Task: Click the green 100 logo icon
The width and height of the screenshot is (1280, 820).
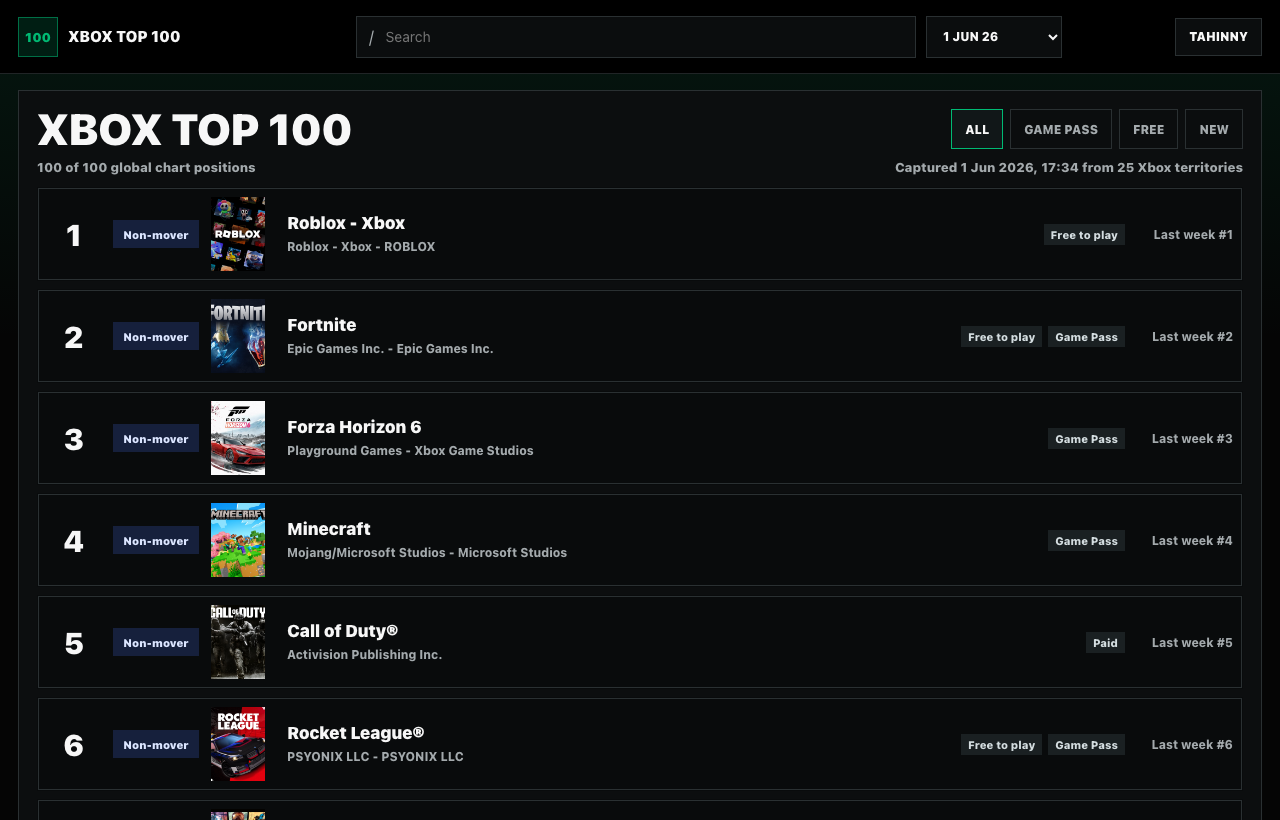Action: pyautogui.click(x=38, y=37)
